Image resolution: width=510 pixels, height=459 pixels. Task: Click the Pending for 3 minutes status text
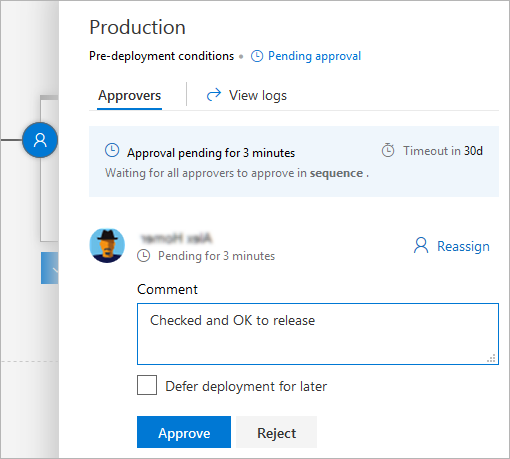pyautogui.click(x=216, y=256)
